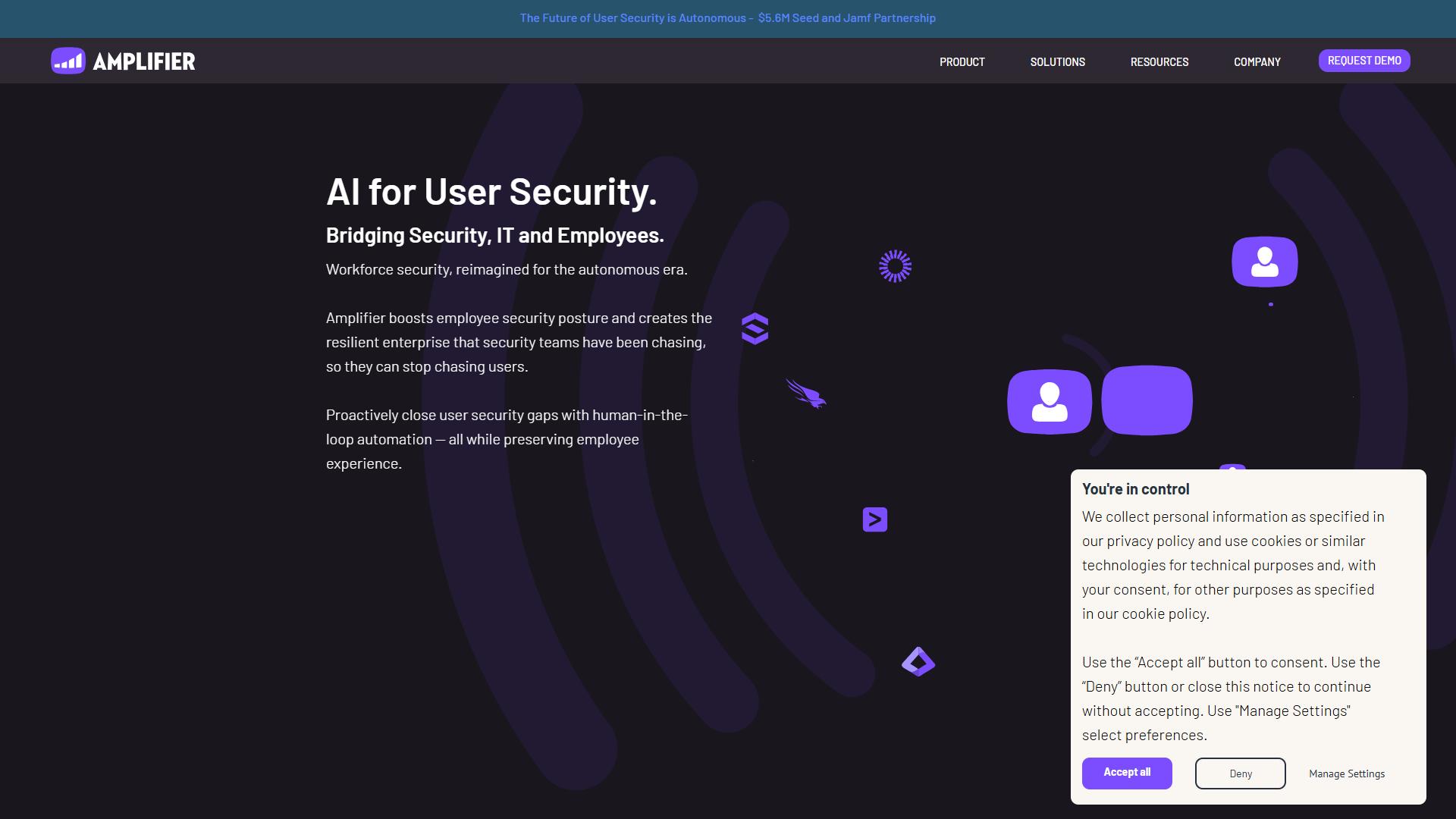Click the Amplifier logo in the header

tap(123, 61)
